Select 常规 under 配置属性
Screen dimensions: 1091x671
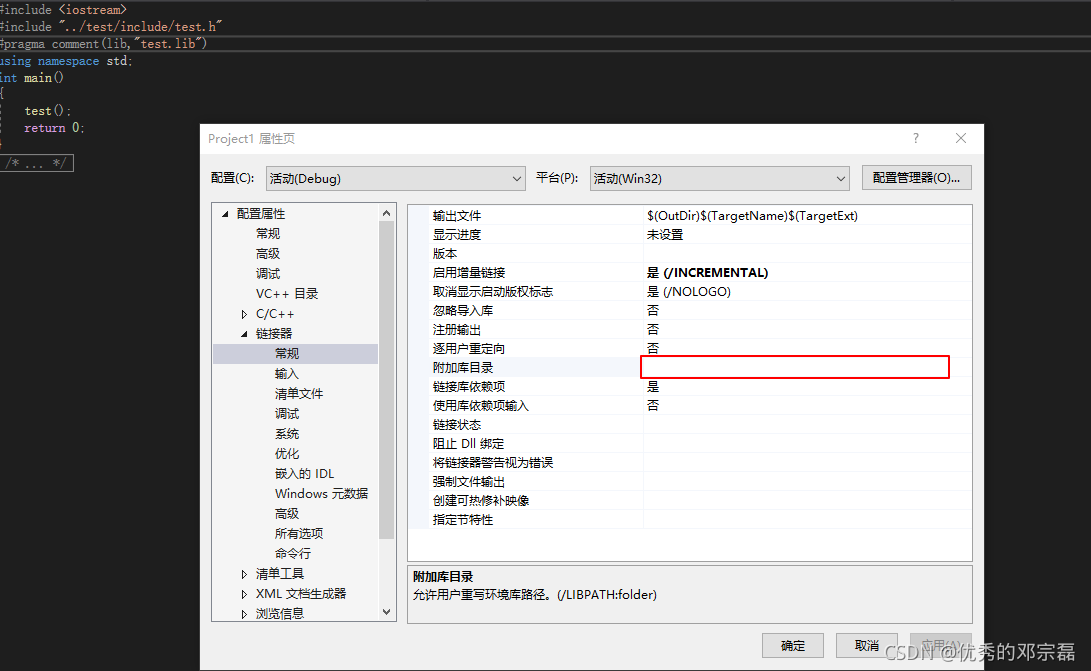tap(268, 234)
